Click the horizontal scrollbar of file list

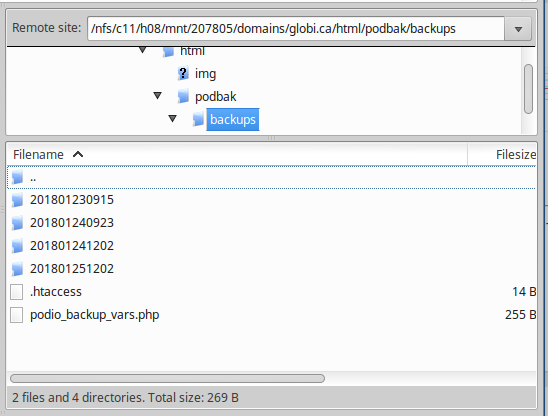pyautogui.click(x=167, y=378)
